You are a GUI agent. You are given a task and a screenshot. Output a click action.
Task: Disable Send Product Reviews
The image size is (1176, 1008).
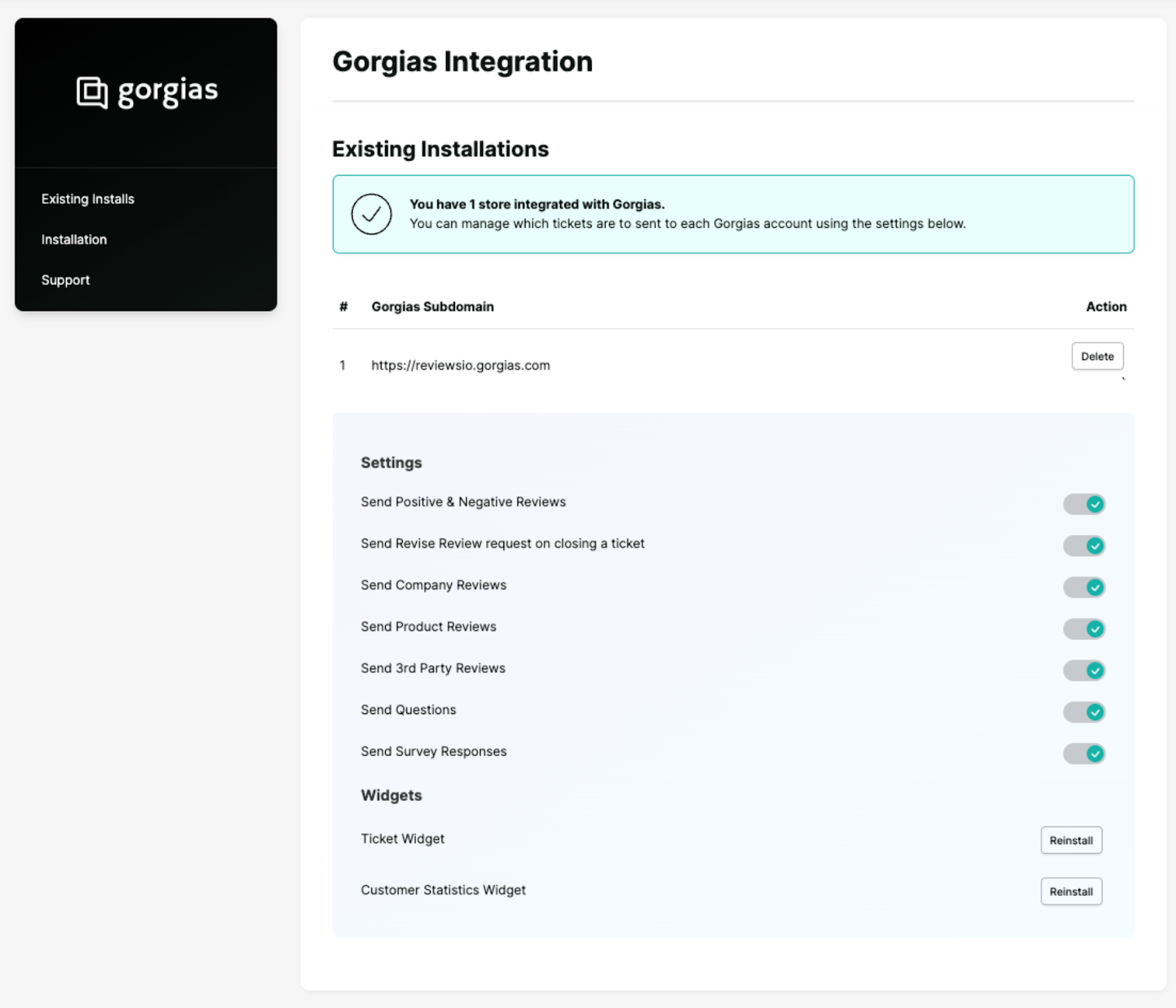[1083, 629]
